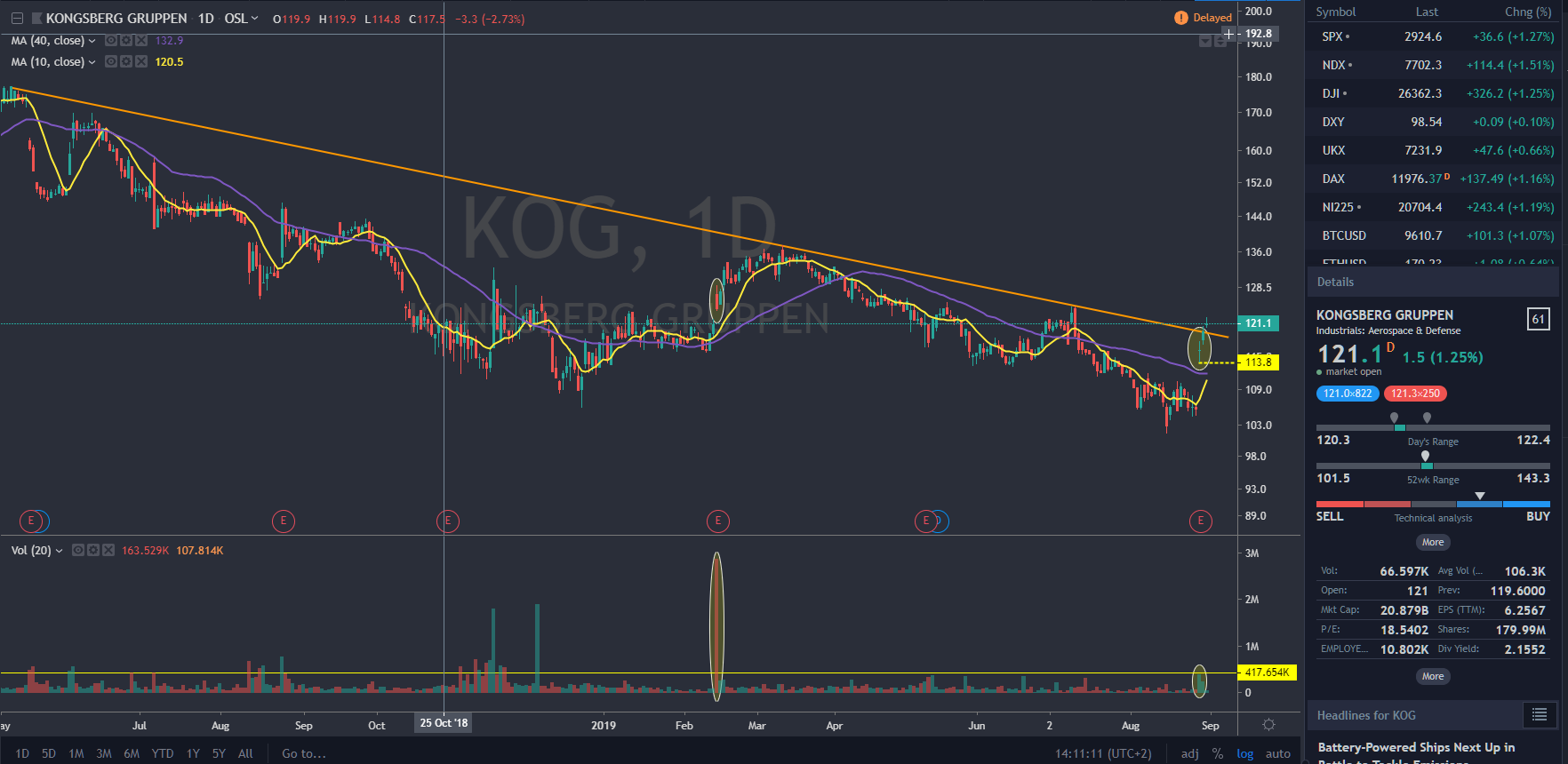Expand the Vol (20) indicator dropdown

(x=59, y=551)
